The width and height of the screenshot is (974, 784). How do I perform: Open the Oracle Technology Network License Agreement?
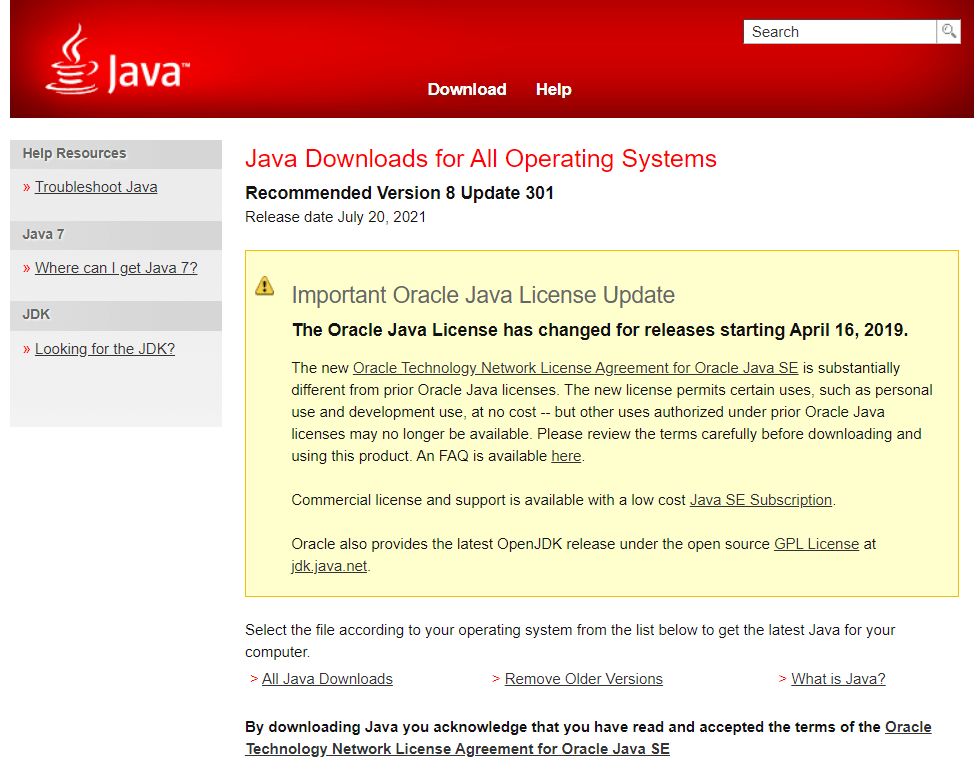[573, 367]
